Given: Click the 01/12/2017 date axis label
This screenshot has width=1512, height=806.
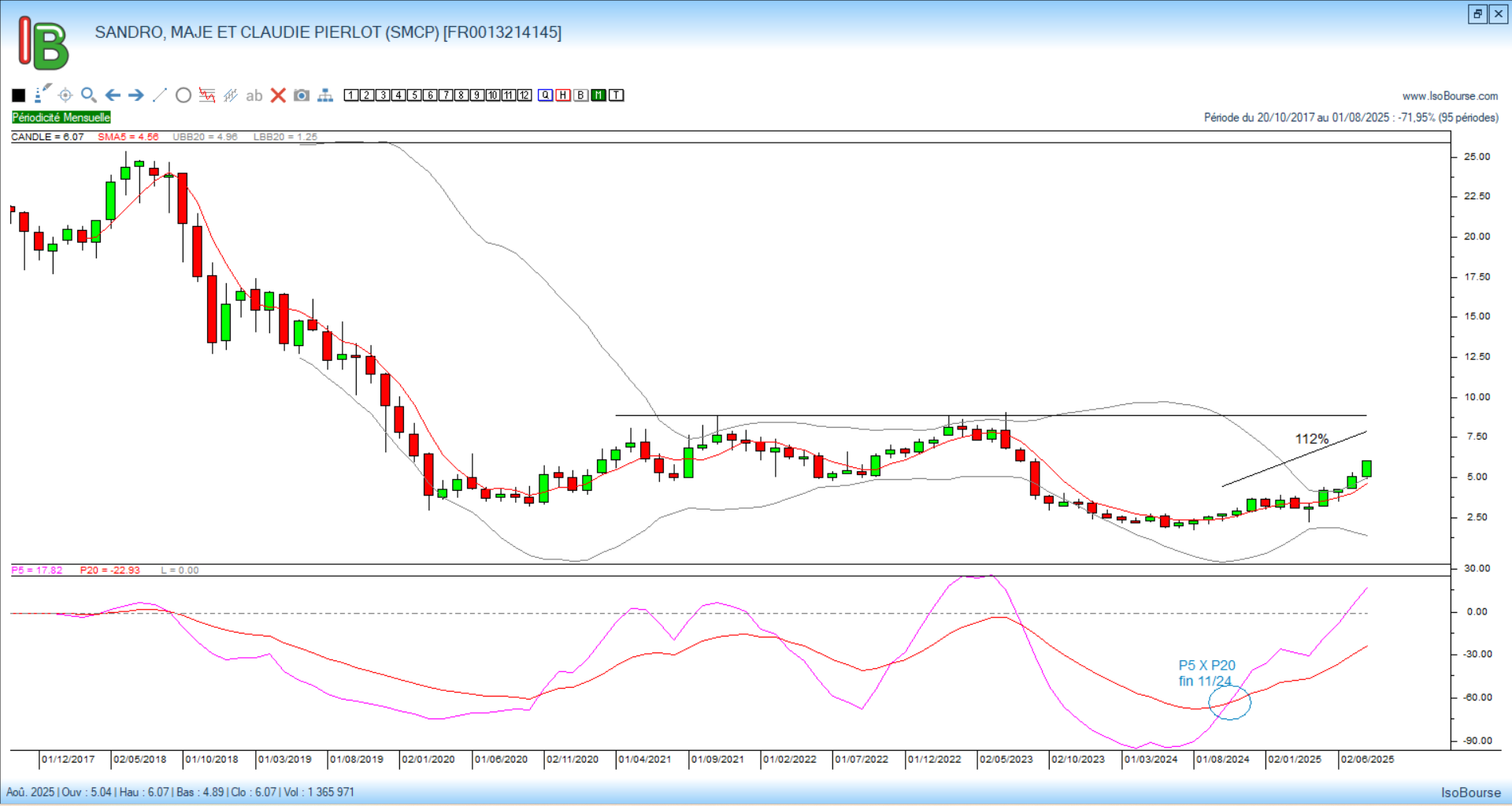Looking at the screenshot, I should tap(68, 760).
